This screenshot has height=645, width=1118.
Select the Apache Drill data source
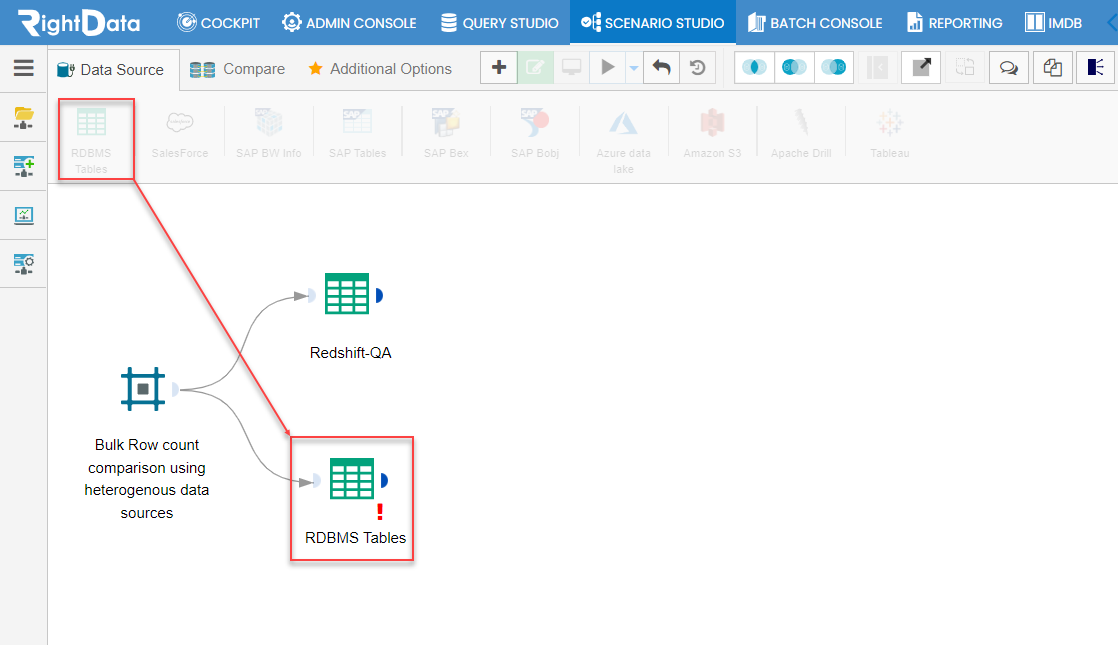[801, 134]
